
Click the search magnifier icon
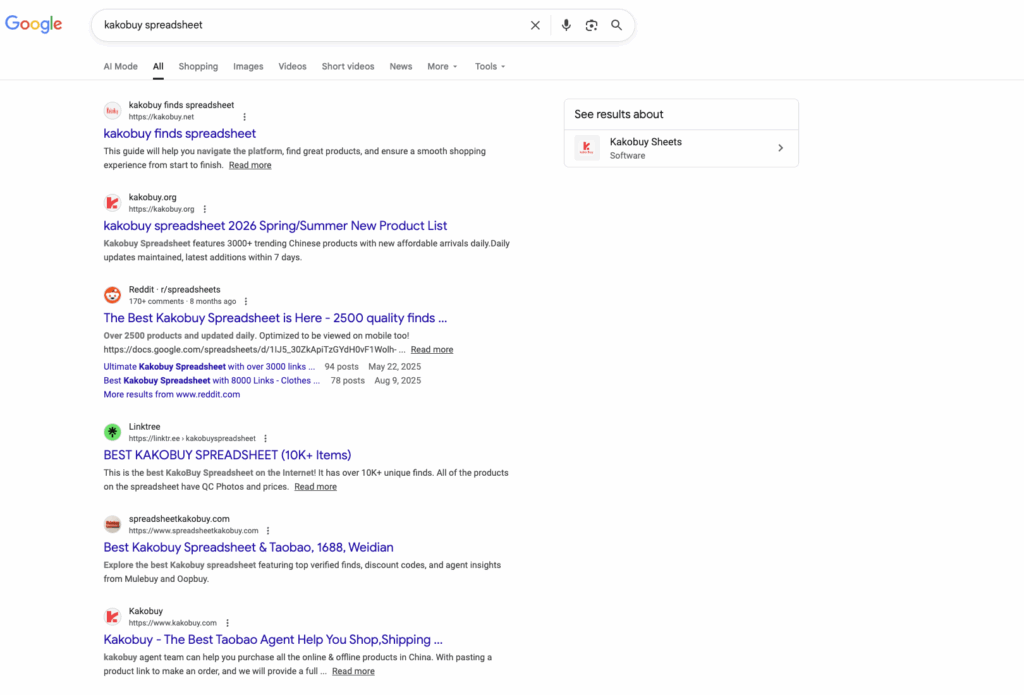pyautogui.click(x=616, y=25)
